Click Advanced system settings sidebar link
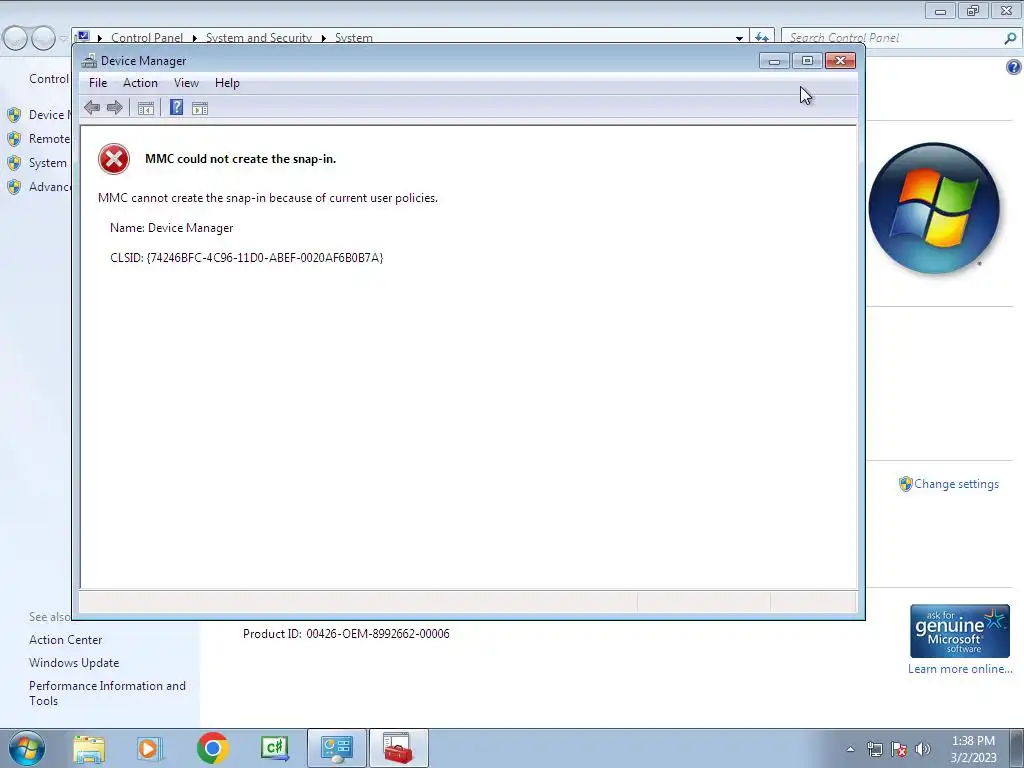Screen dimensions: 1024x768 click(50, 187)
